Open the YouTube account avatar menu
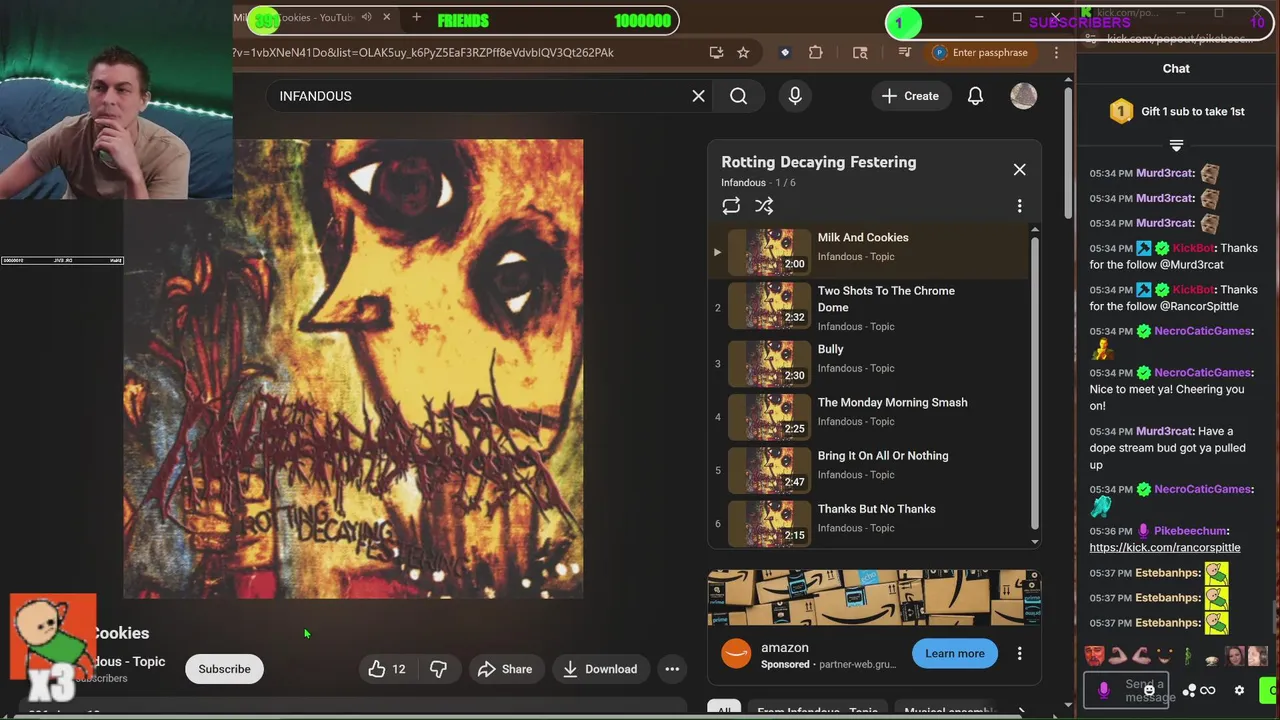This screenshot has width=1280, height=720. point(1023,96)
